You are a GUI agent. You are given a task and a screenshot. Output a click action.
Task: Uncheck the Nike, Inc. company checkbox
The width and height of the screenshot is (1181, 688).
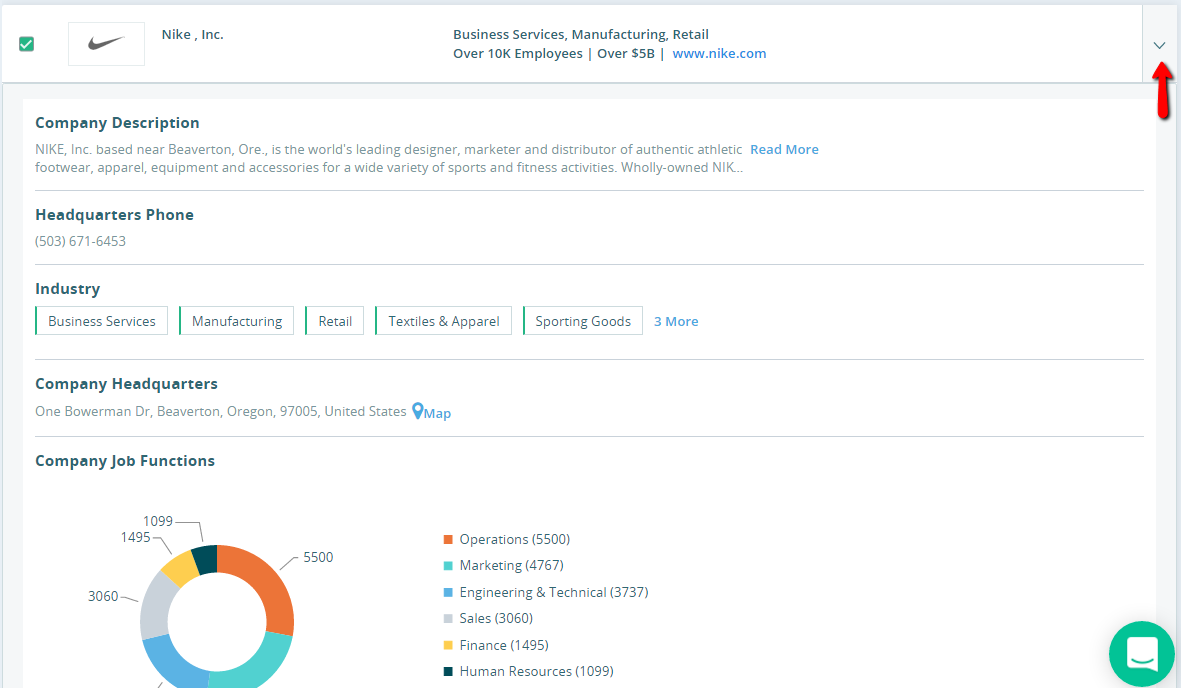coord(26,44)
